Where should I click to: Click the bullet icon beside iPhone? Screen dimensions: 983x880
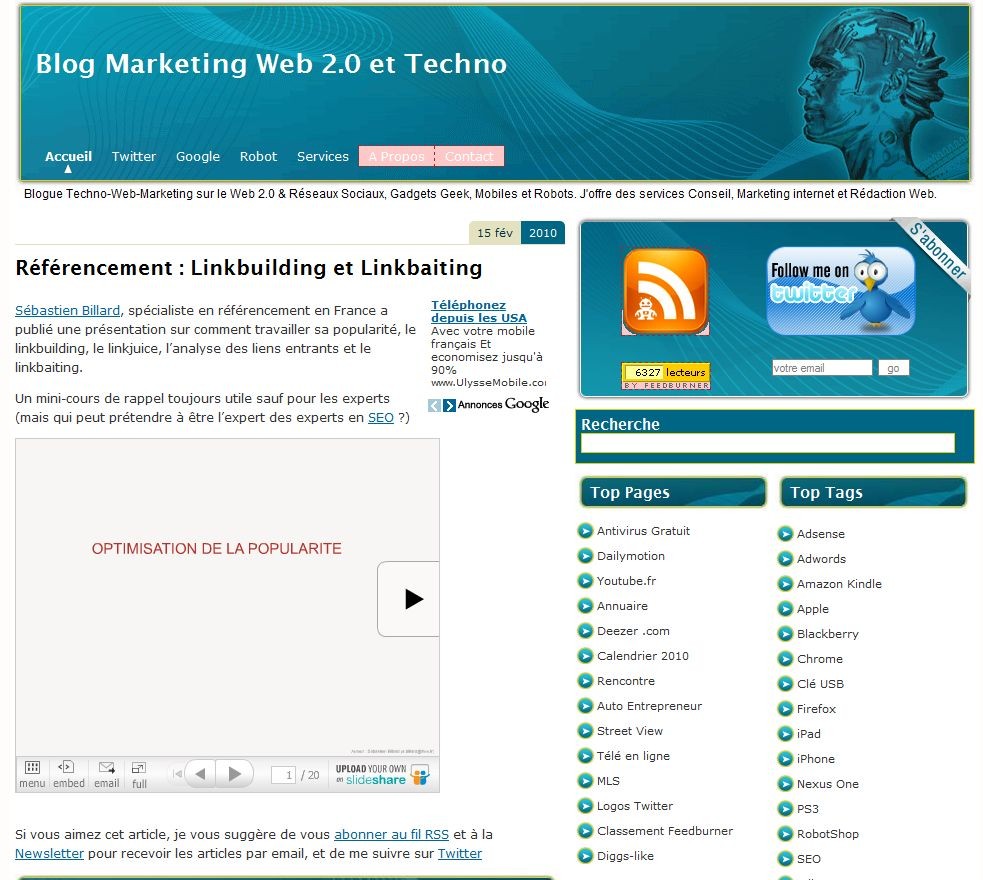(x=785, y=759)
